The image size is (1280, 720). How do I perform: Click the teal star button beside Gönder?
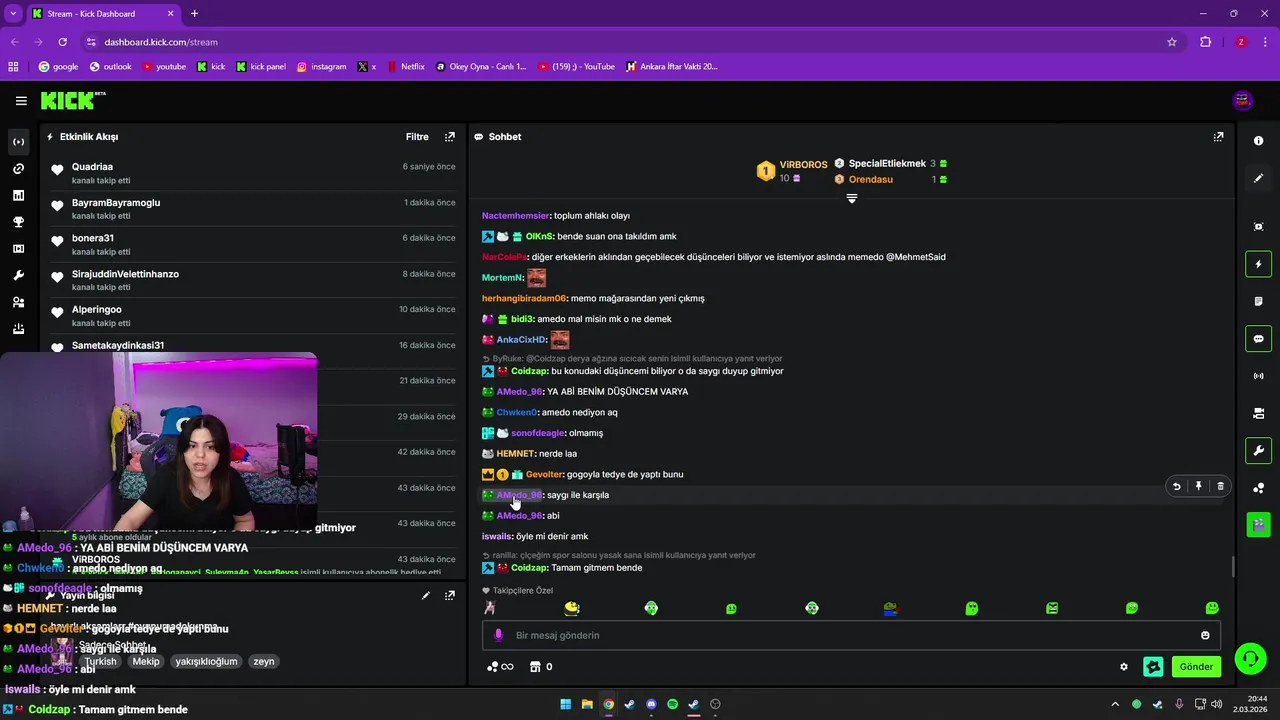tap(1153, 667)
